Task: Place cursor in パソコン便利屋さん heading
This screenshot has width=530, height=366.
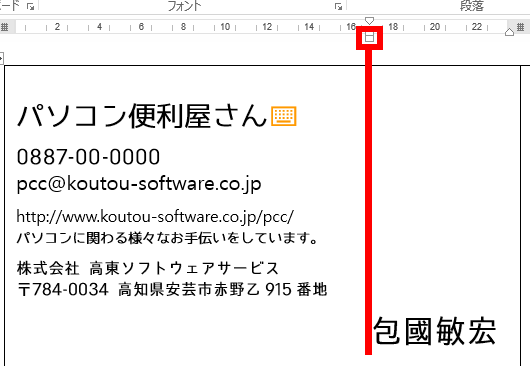Action: click(142, 116)
